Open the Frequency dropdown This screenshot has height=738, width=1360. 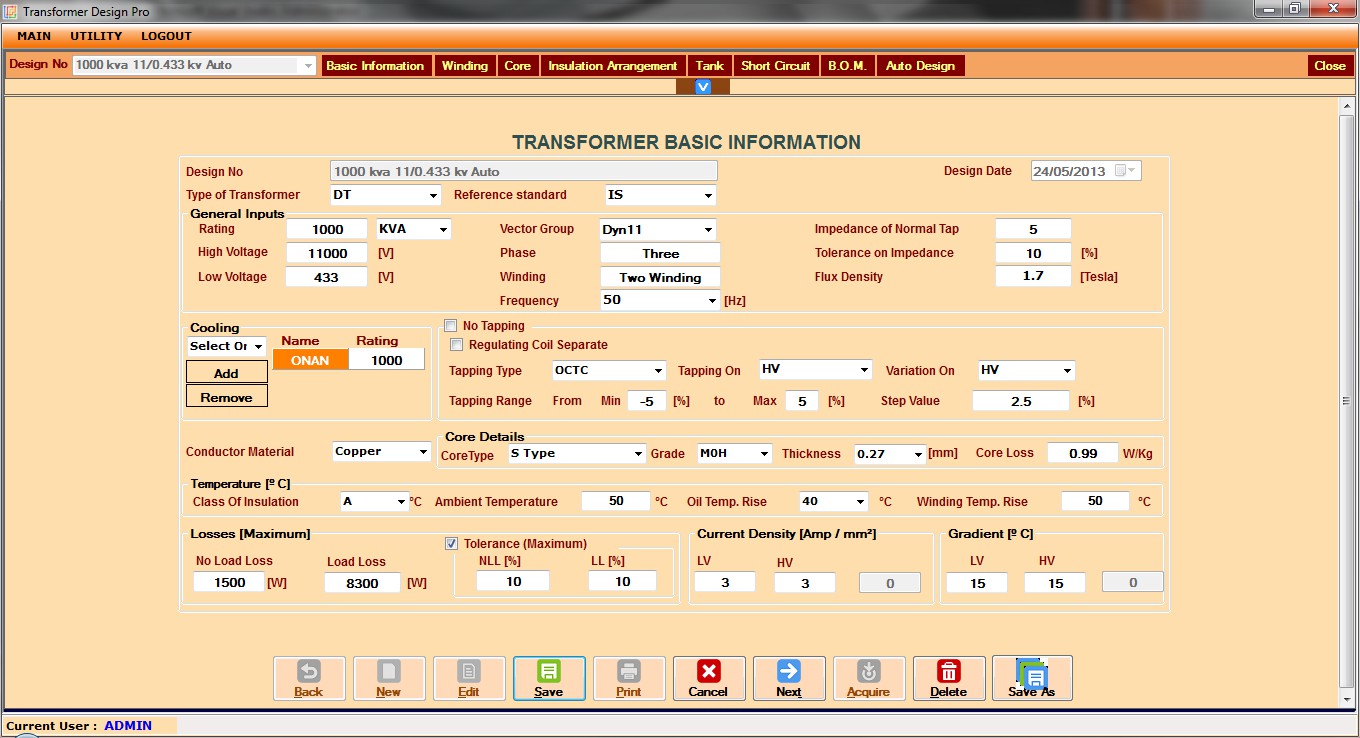(713, 300)
